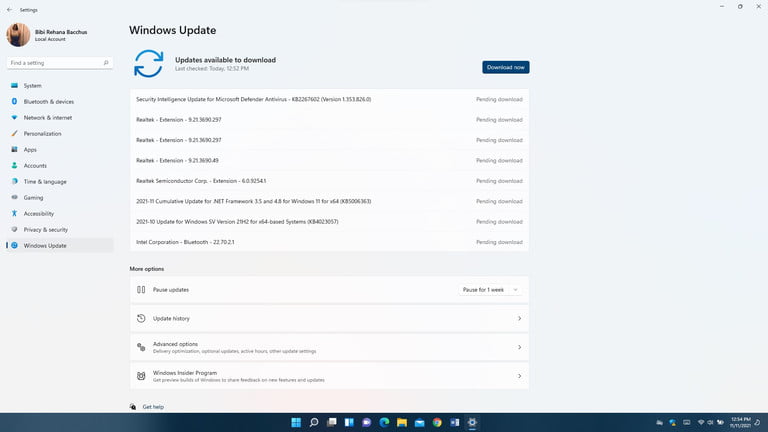
Task: Click the back arrow in Settings title bar
Action: (x=10, y=10)
